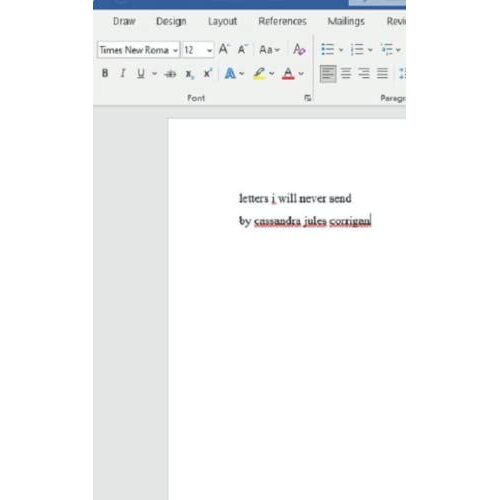500x500 pixels.
Task: Decrease font size with shrink icon
Action: 243,49
